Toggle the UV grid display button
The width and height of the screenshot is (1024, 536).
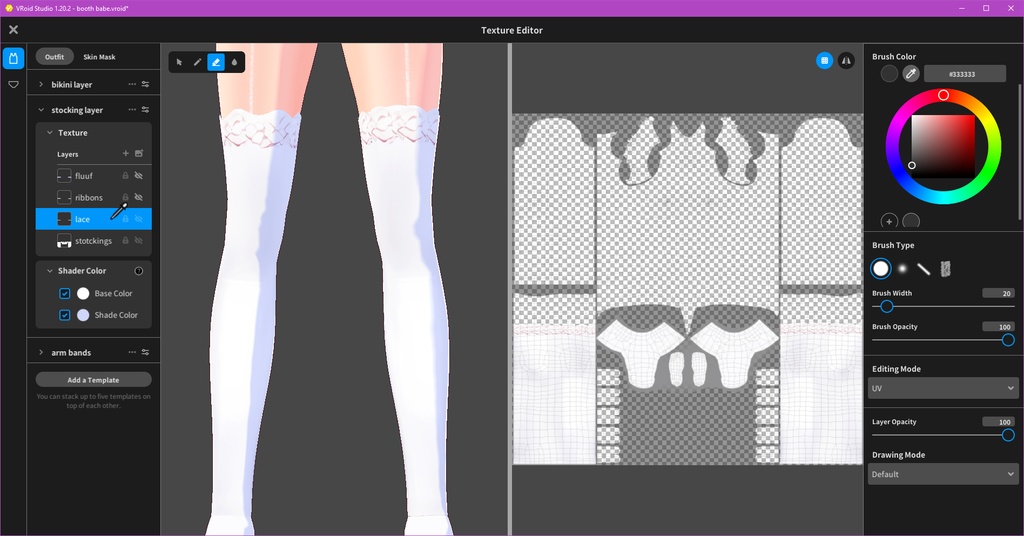824,61
